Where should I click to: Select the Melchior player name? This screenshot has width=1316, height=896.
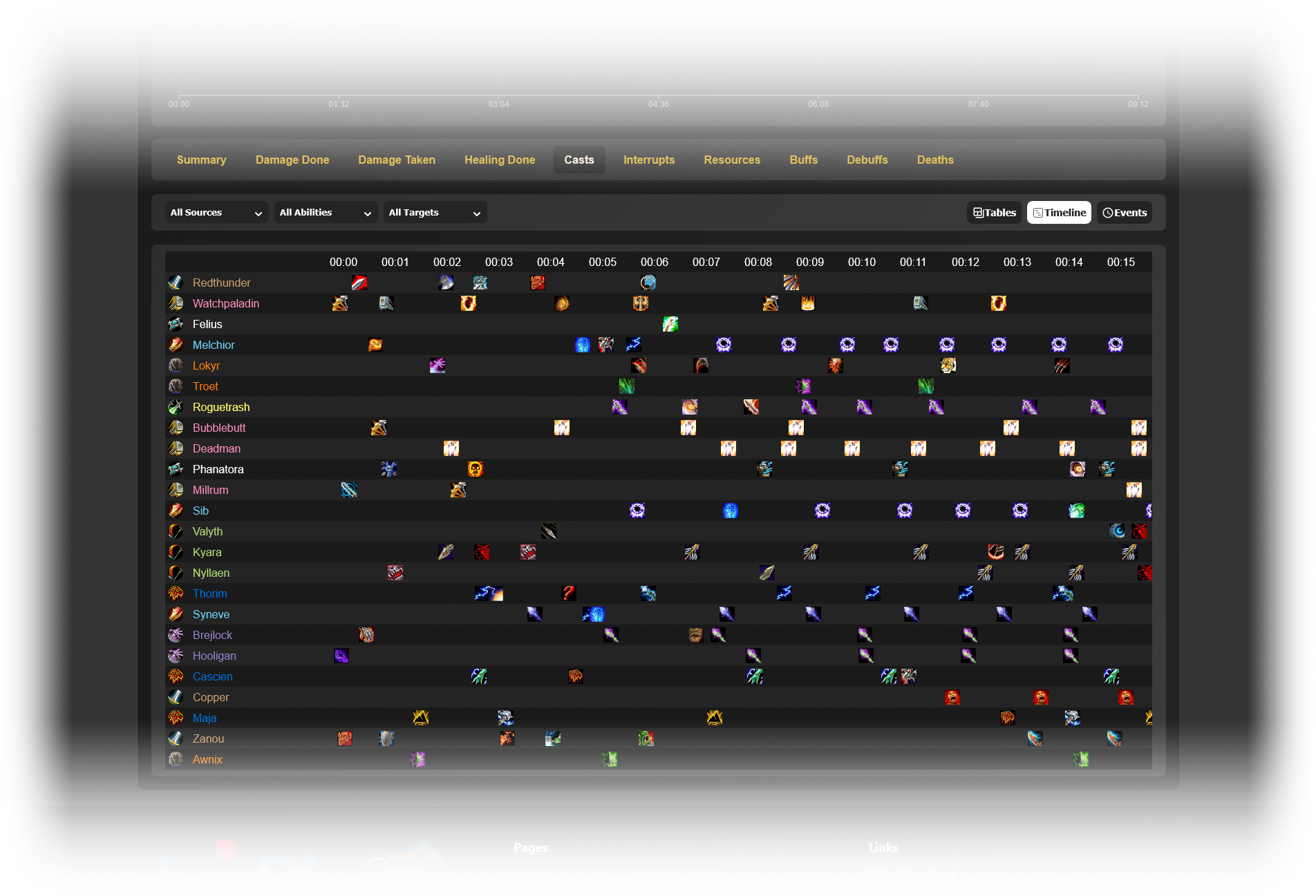tap(214, 345)
